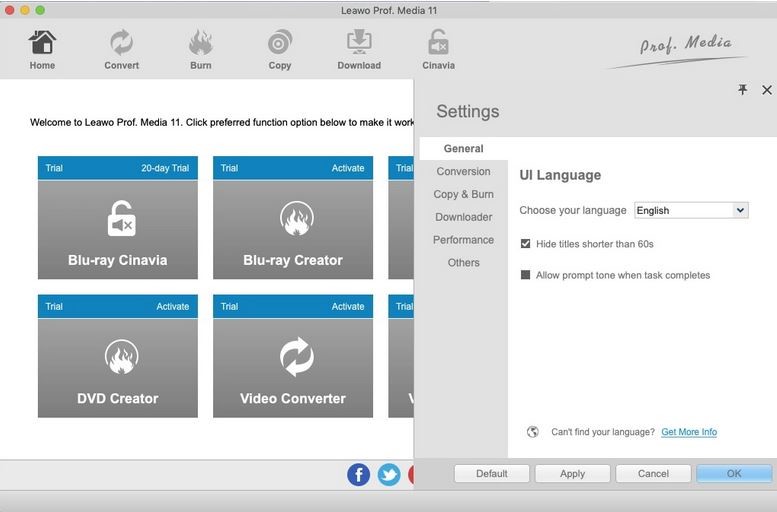Open the language dropdown set to English

click(x=691, y=210)
